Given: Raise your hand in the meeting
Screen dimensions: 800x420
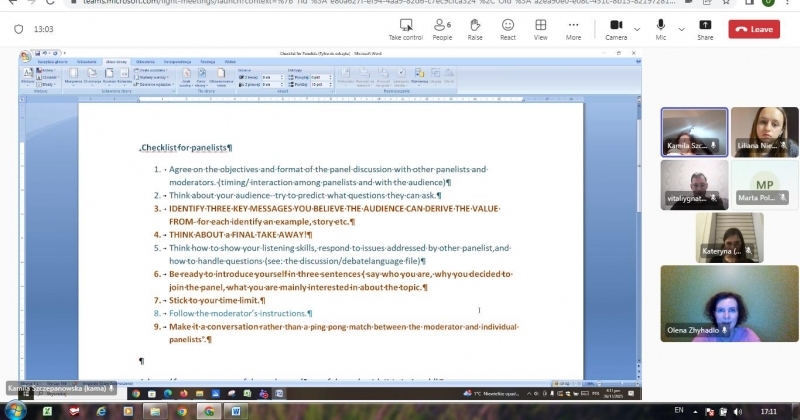Looking at the screenshot, I should tap(474, 29).
